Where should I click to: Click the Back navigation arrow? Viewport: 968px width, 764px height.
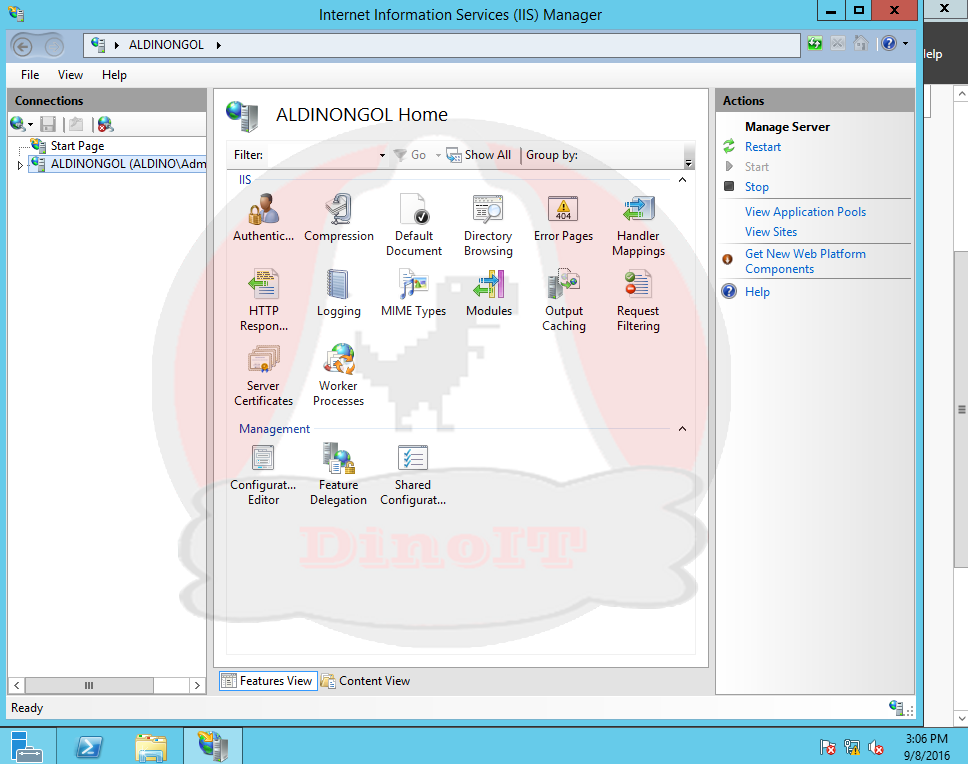pos(23,46)
